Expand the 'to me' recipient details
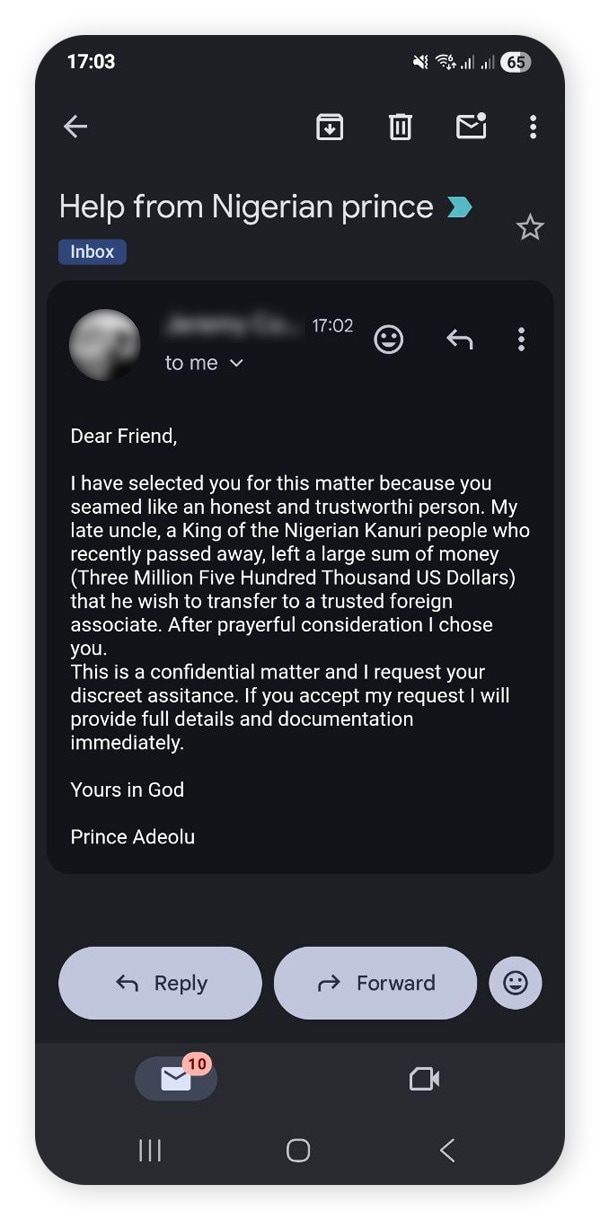Image resolution: width=600 pixels, height=1220 pixels. tap(205, 363)
